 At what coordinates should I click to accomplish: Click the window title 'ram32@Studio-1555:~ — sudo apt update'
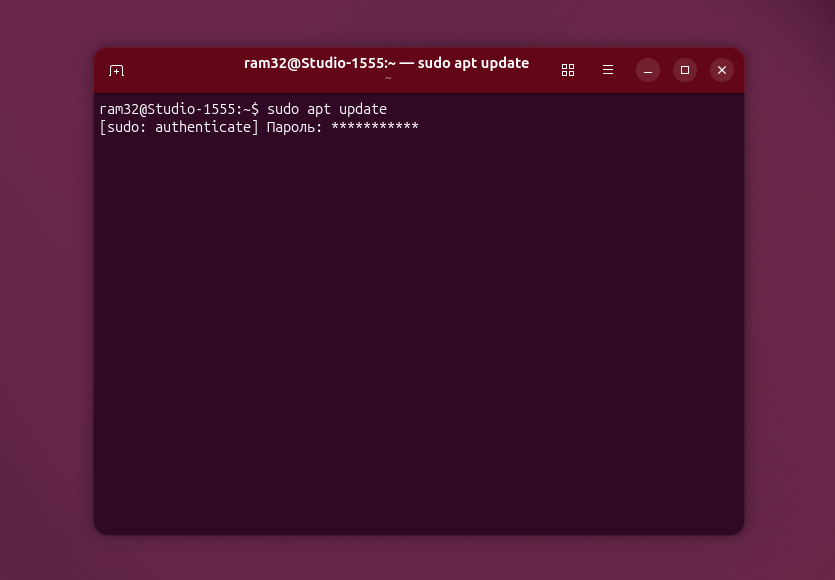(x=387, y=63)
